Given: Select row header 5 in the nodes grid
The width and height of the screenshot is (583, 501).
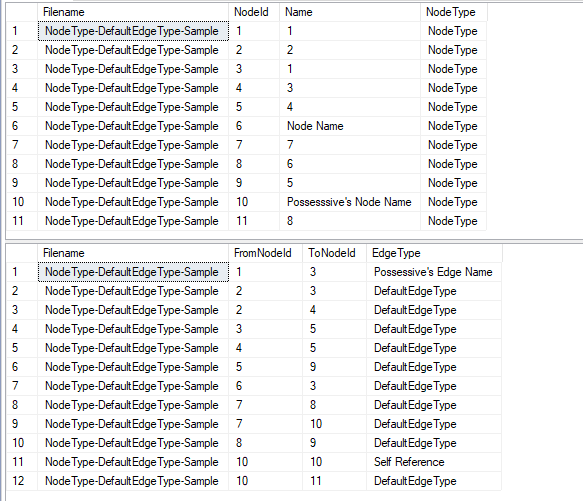Looking at the screenshot, I should [22, 107].
